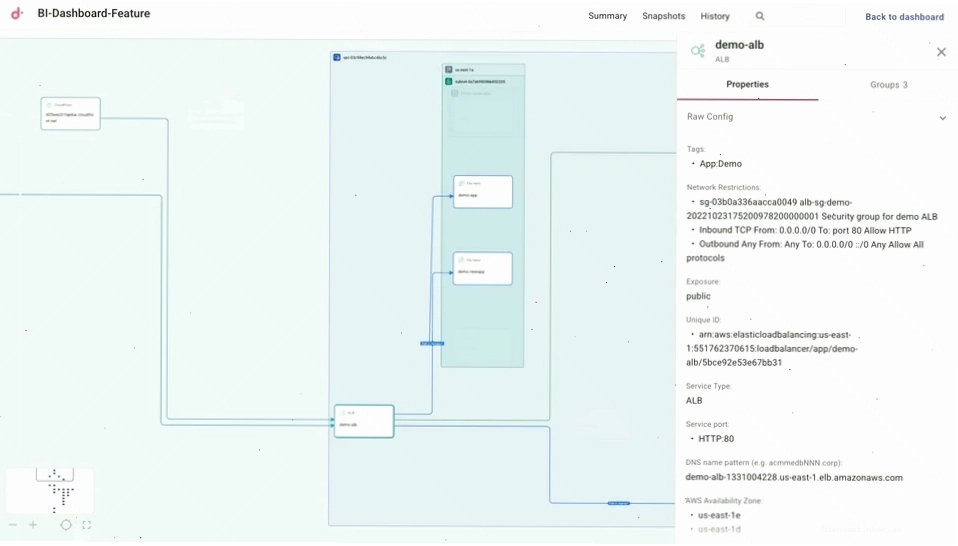The height and width of the screenshot is (546, 958).
Task: Click the app logo beside BI-Dashboard-Feature
Action: coord(17,13)
